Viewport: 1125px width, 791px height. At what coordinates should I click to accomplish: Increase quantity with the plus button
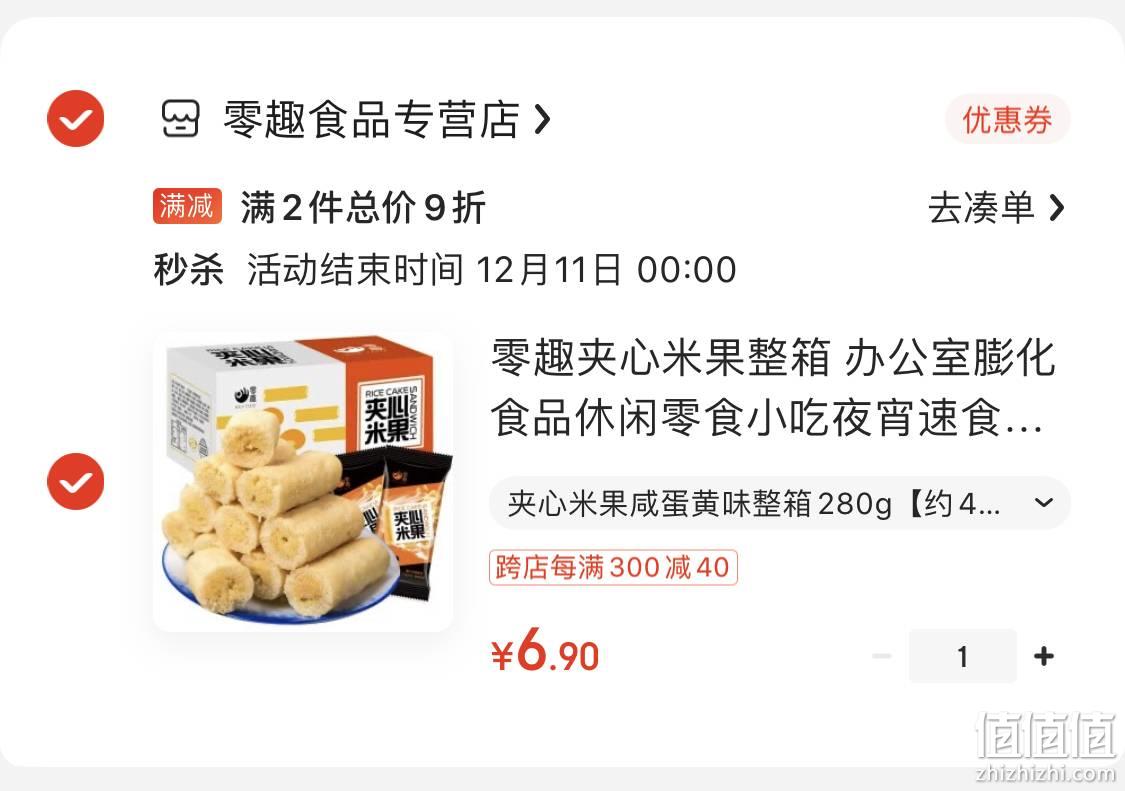tap(1044, 656)
